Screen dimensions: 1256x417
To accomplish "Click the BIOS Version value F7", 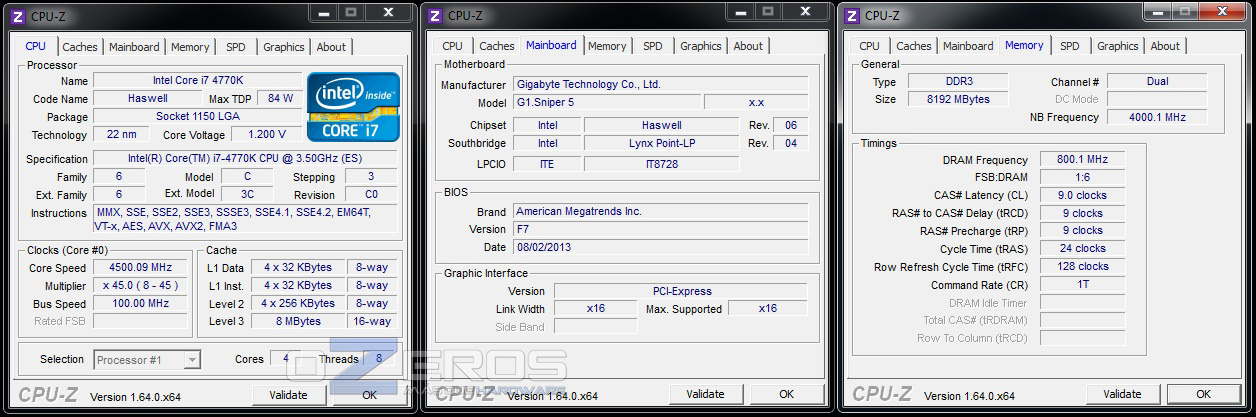I will coord(660,230).
